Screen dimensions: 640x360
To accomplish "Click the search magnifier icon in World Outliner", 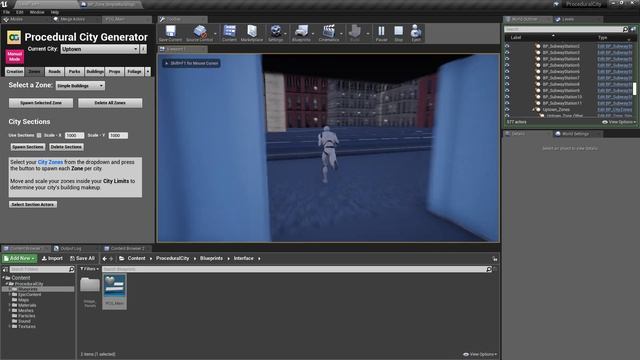I will tap(625, 29).
